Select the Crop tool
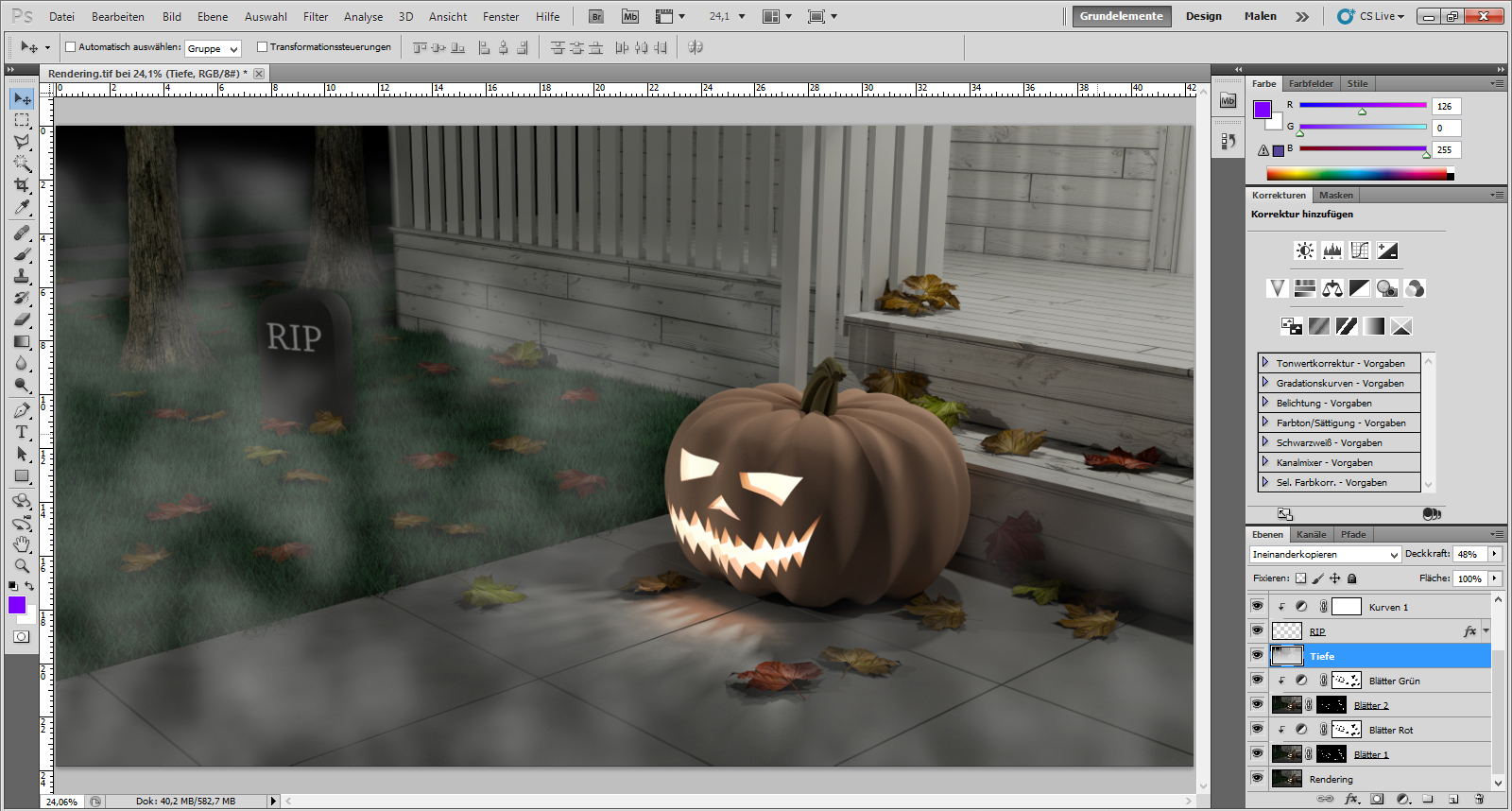Image resolution: width=1512 pixels, height=811 pixels. tap(22, 185)
